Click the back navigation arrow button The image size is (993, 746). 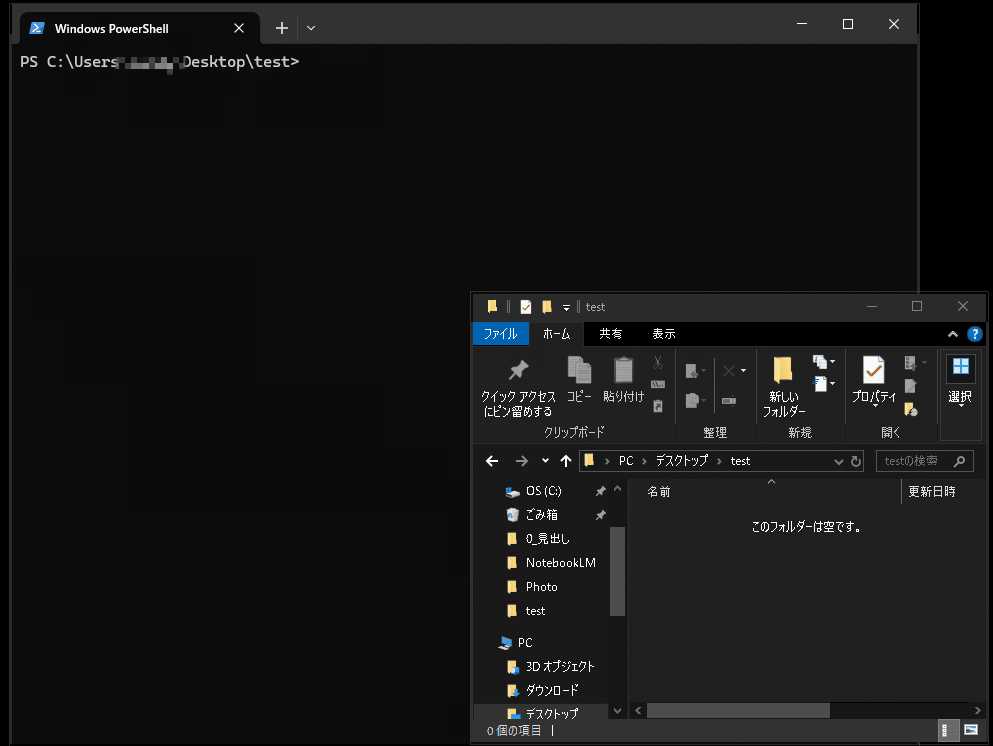490,461
